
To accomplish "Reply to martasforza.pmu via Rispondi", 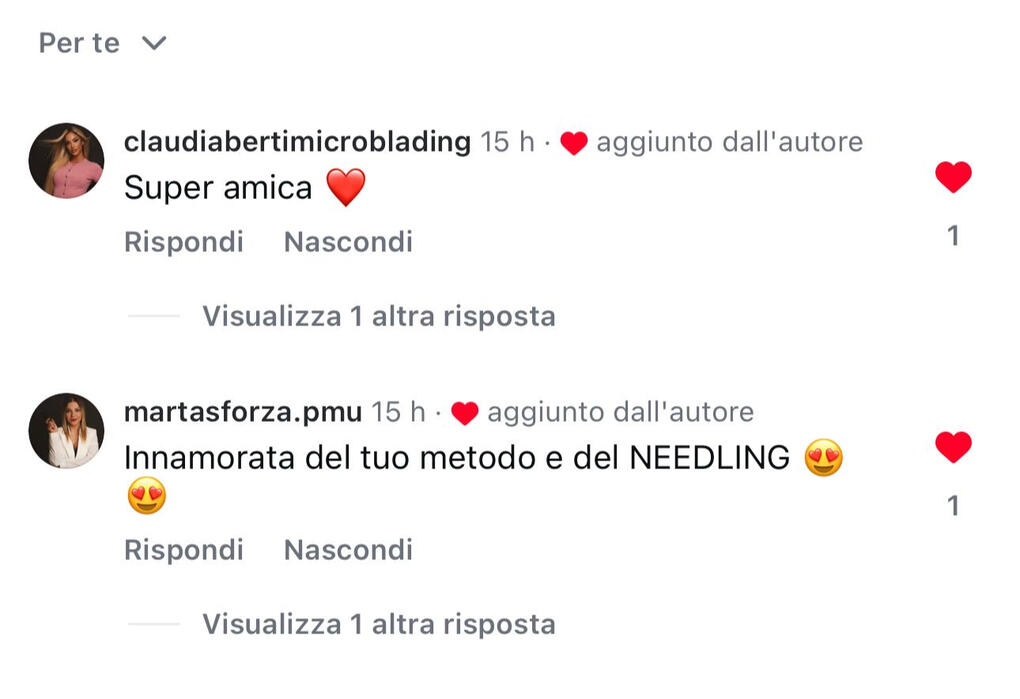I will point(184,550).
